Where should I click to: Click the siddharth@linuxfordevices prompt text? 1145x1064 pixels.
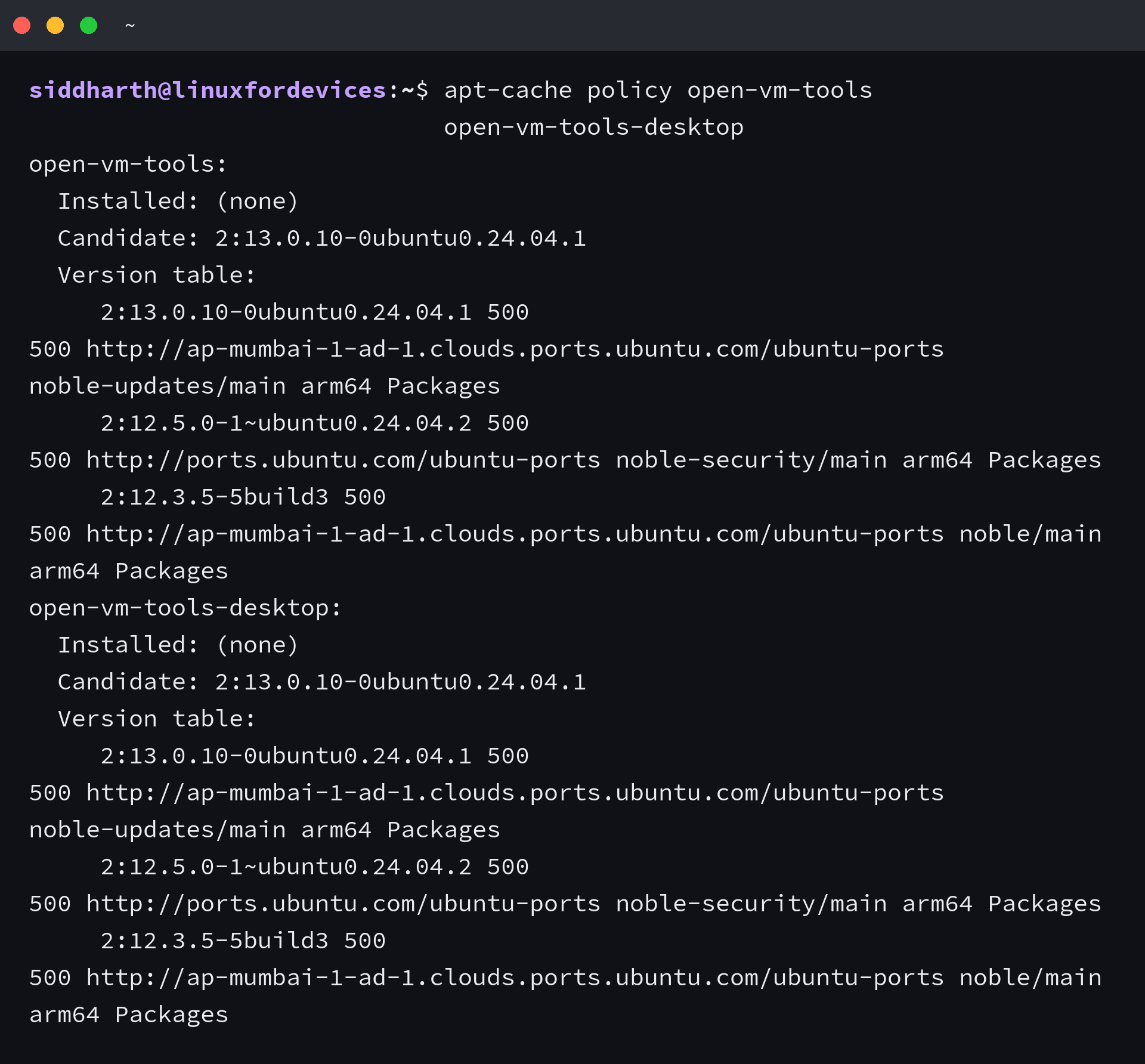pyautogui.click(x=208, y=91)
